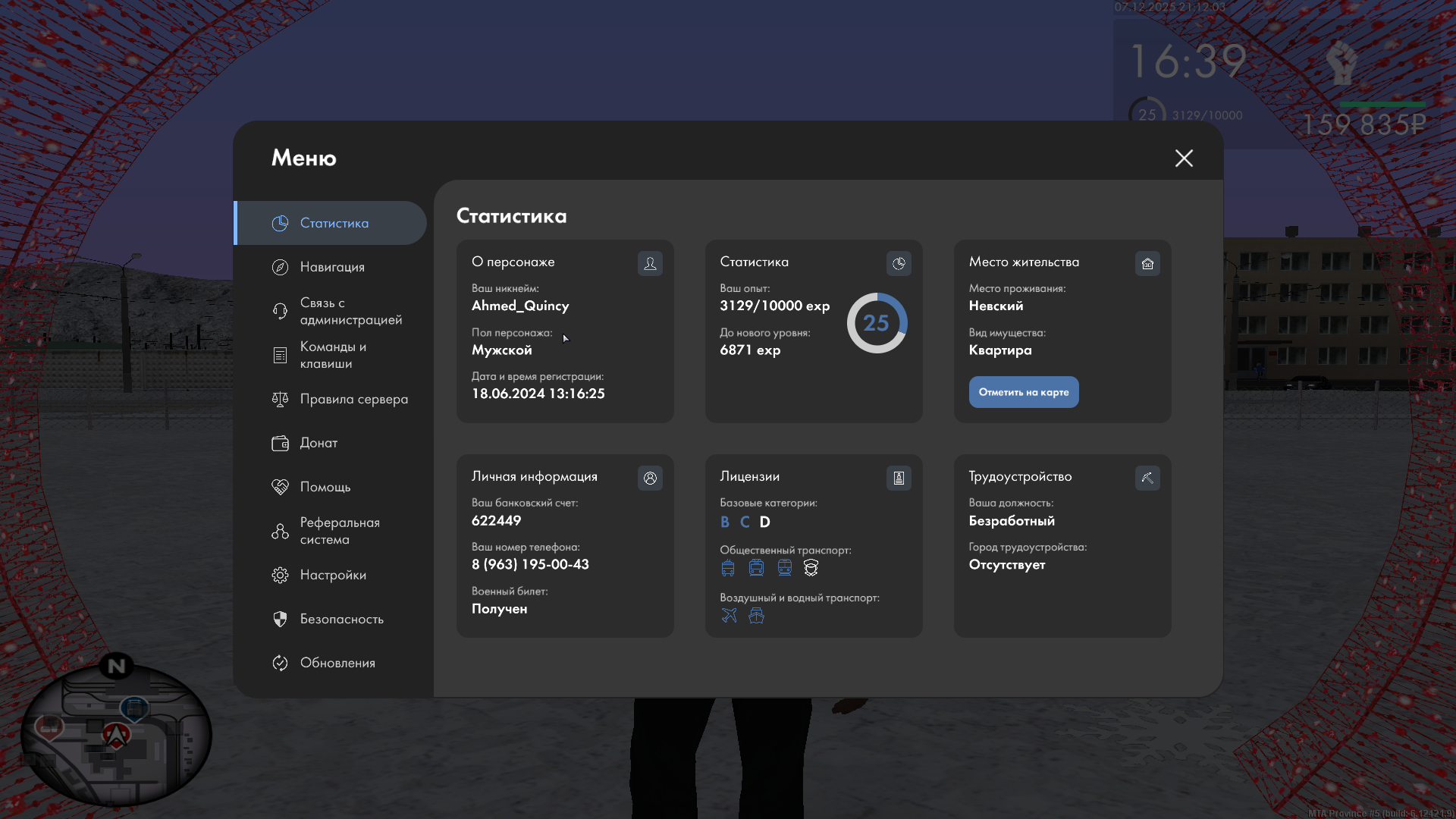Click the user circle icon in Личная информация card

650,478
